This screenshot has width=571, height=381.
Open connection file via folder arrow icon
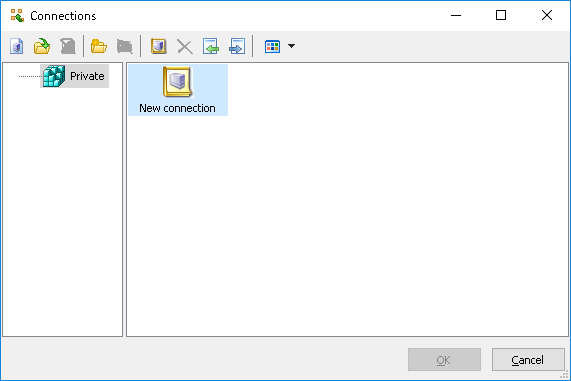(x=42, y=46)
